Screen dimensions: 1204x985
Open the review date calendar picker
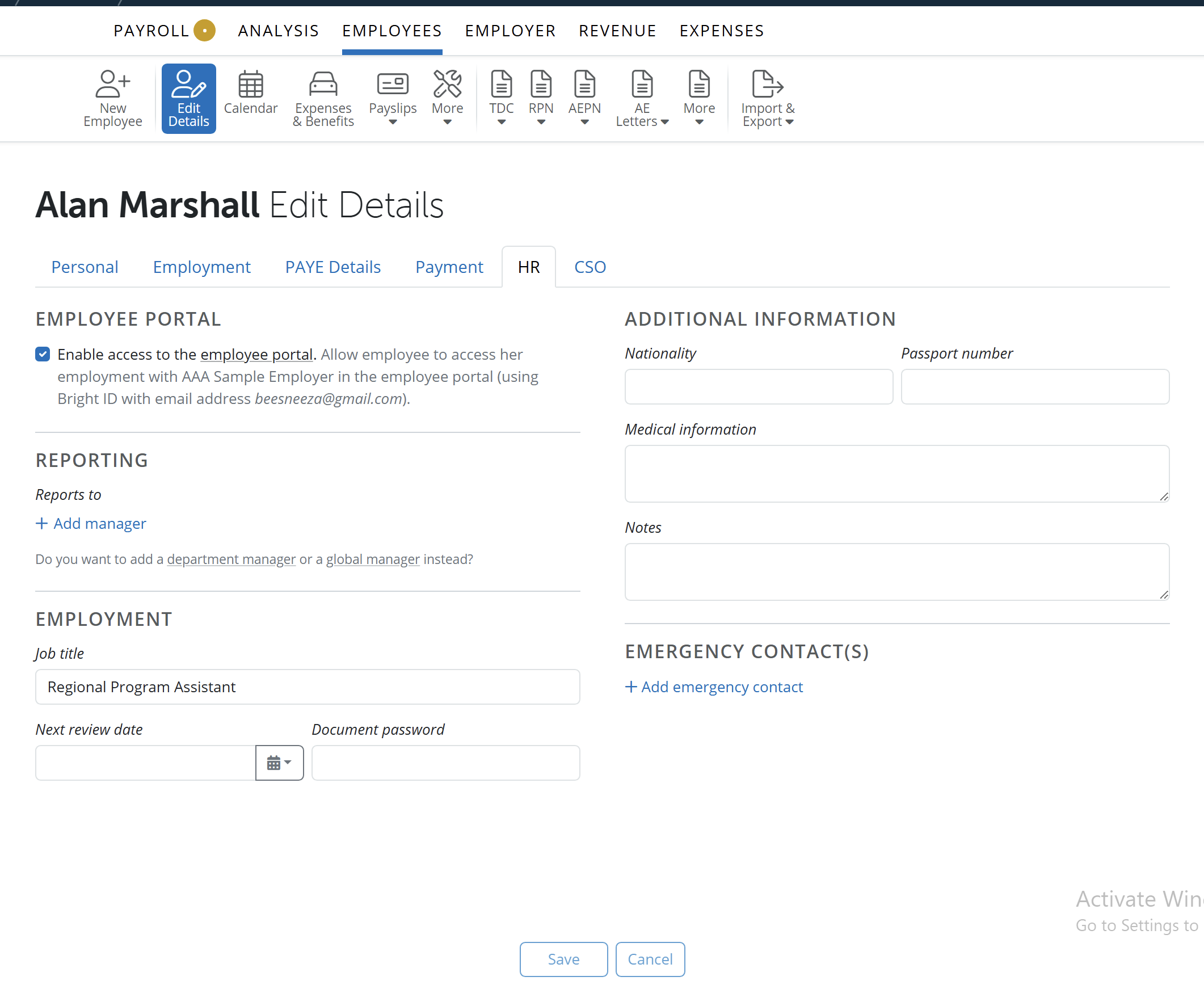pyautogui.click(x=280, y=763)
